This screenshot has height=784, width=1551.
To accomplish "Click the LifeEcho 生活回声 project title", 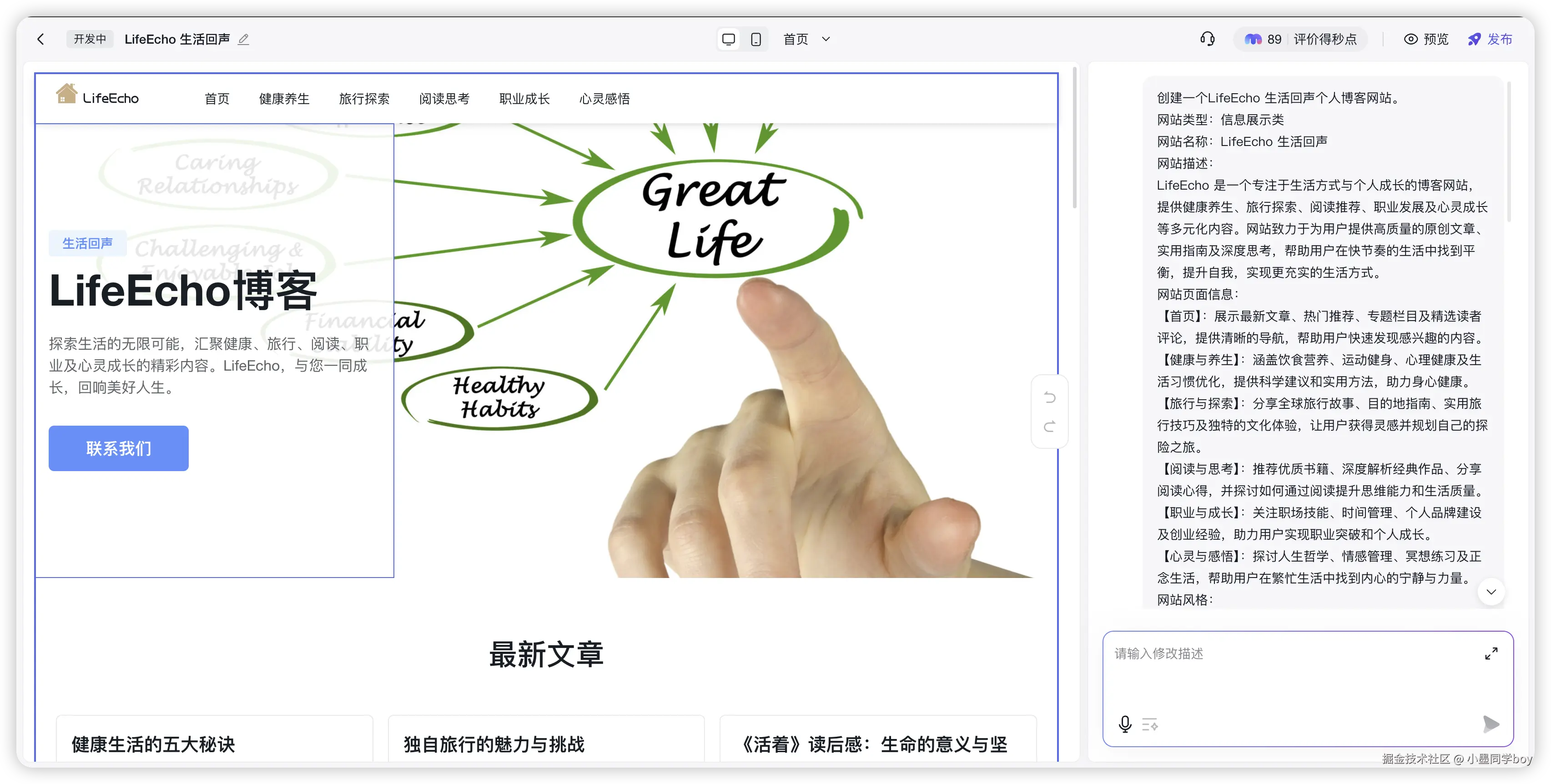I will 177,39.
